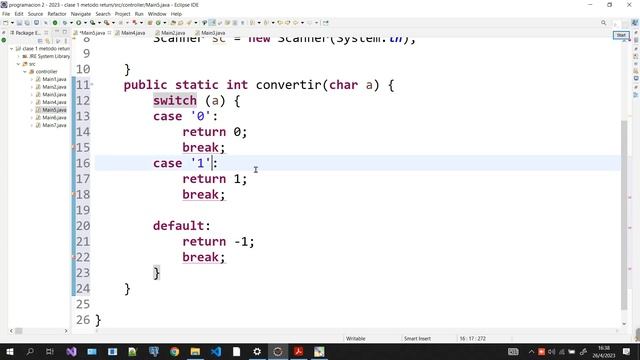Click Collapse All in Package Explorer
This screenshot has width=640, height=360.
click(40, 41)
